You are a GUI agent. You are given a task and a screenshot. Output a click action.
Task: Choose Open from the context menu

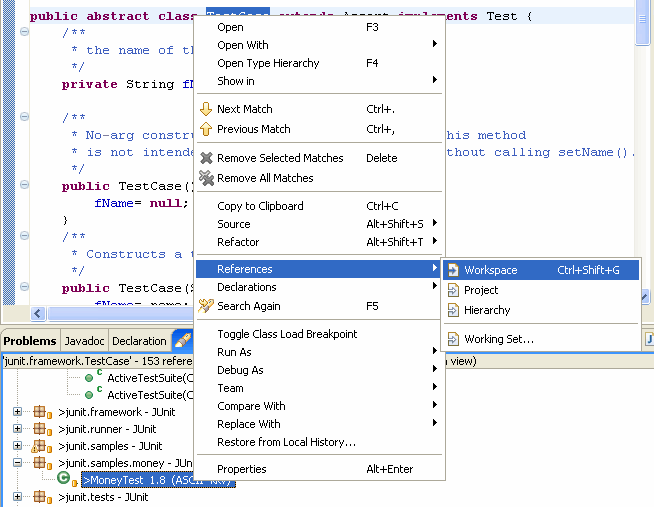click(x=319, y=27)
